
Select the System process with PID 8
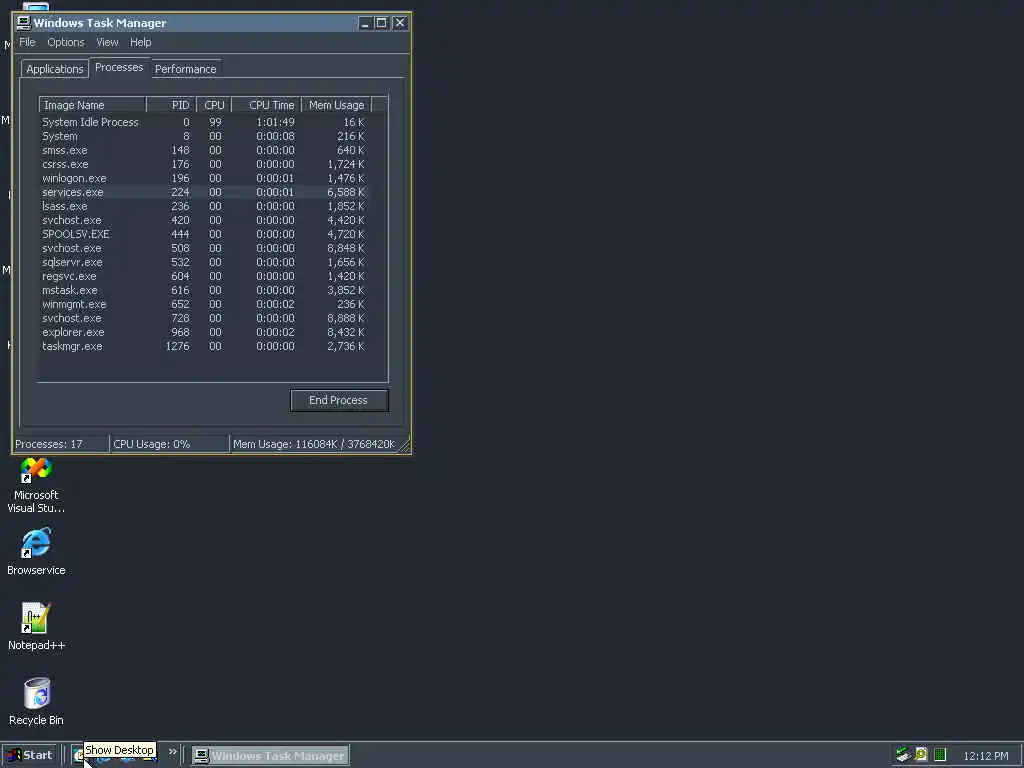(x=204, y=136)
